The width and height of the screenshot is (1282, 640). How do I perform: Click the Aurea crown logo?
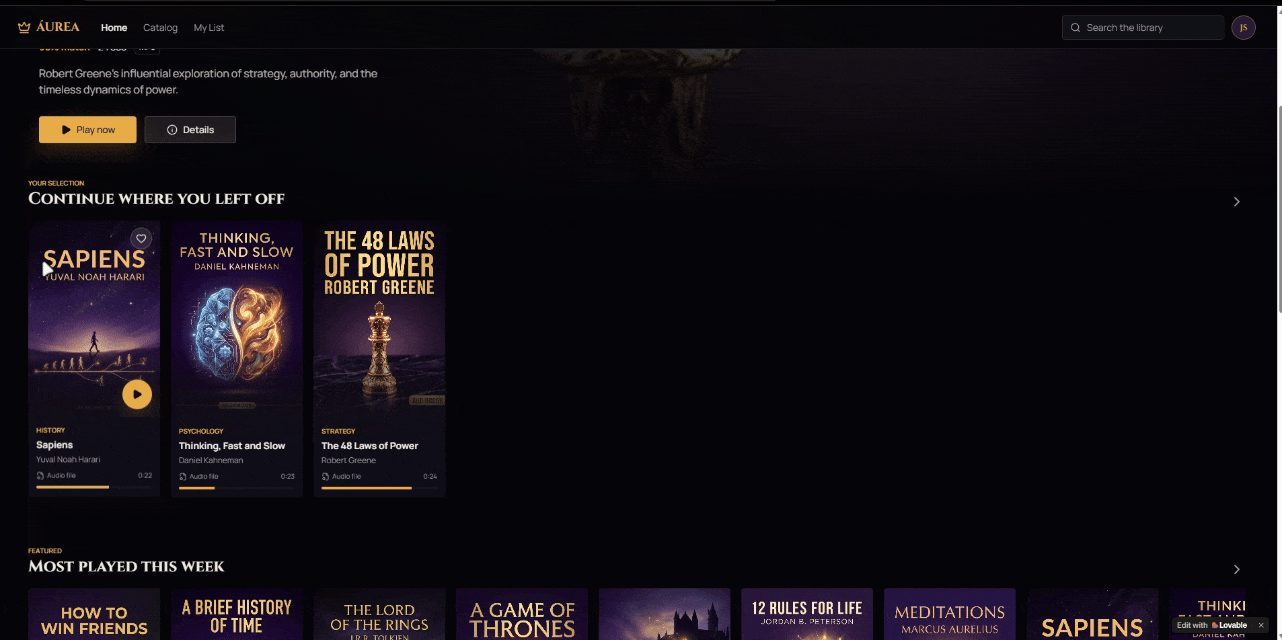[48, 27]
